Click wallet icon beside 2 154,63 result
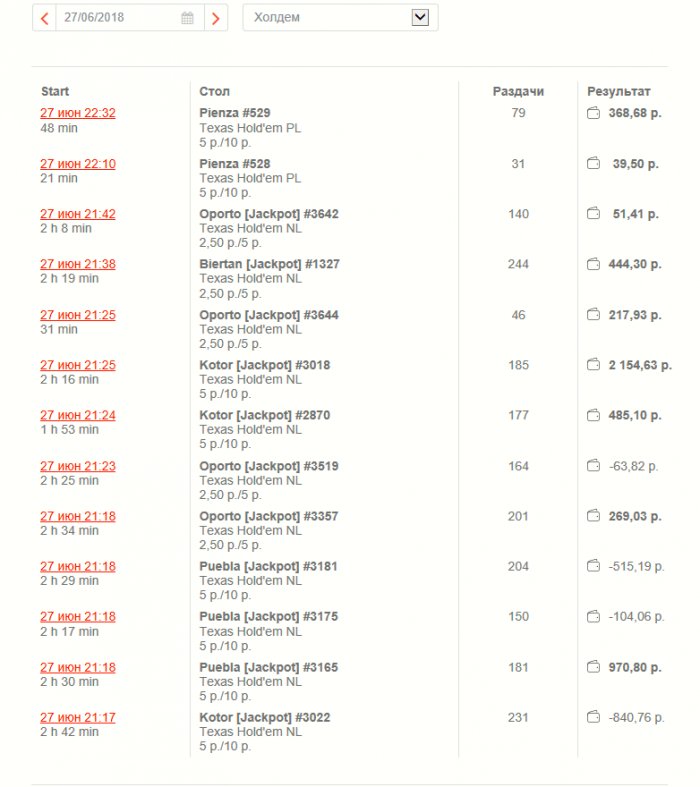 point(593,365)
